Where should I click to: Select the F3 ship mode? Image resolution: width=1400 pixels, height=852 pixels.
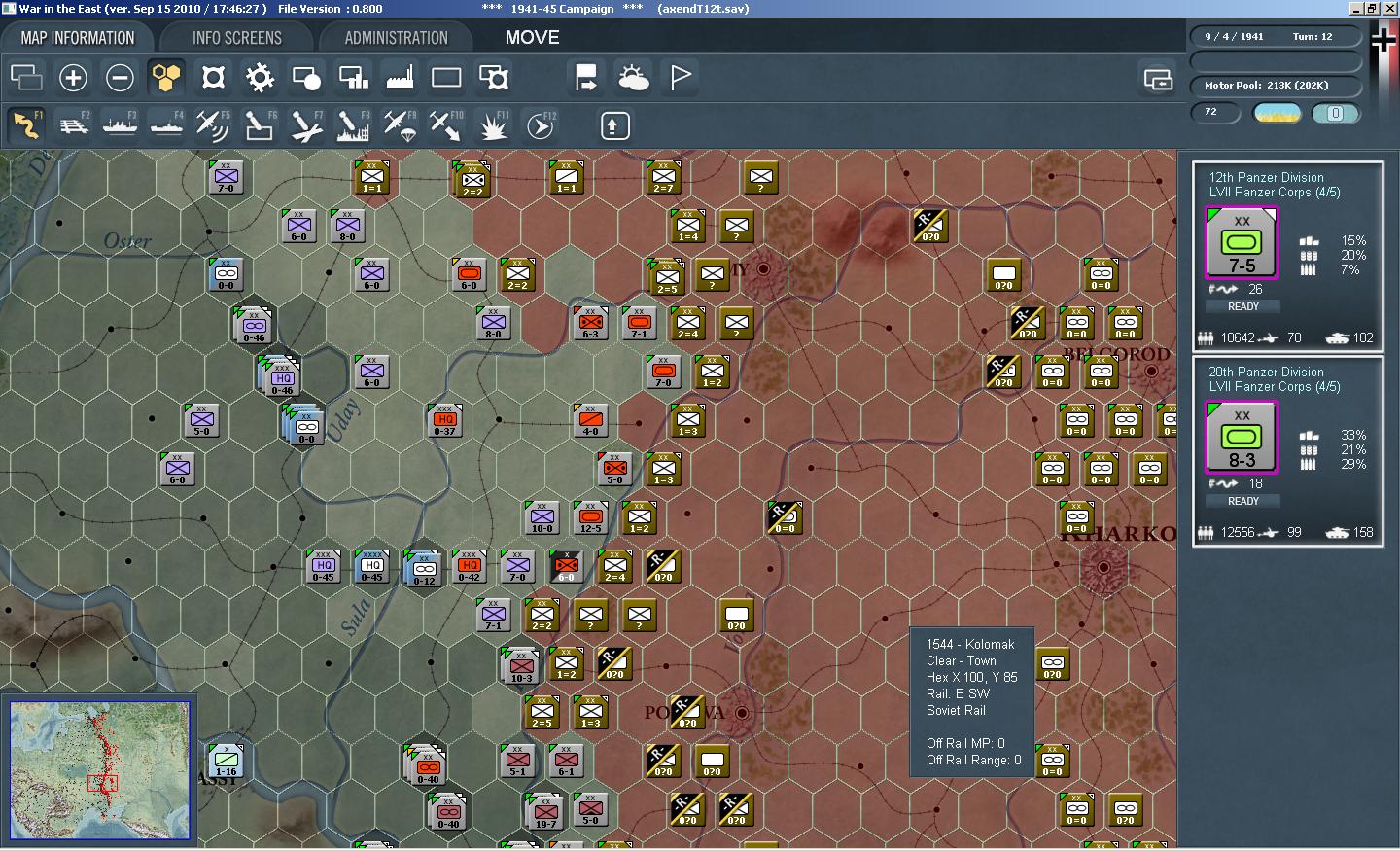point(120,125)
